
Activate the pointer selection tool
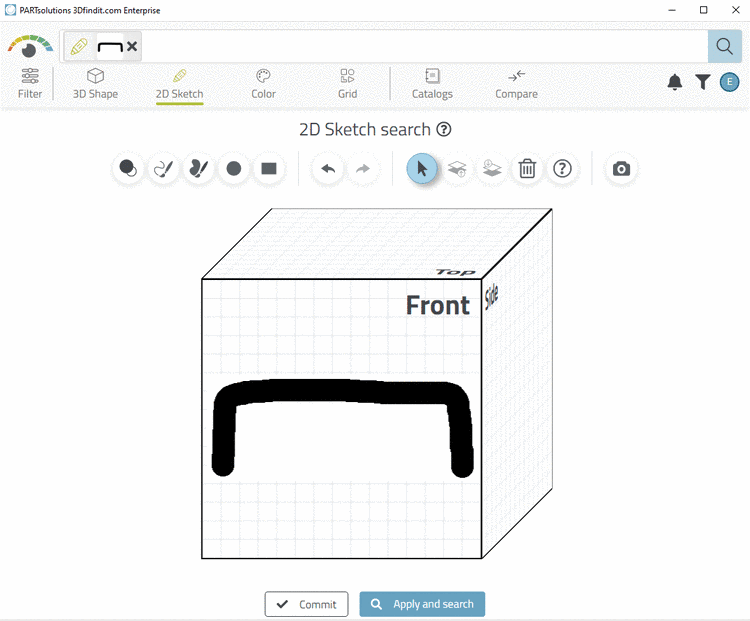422,168
